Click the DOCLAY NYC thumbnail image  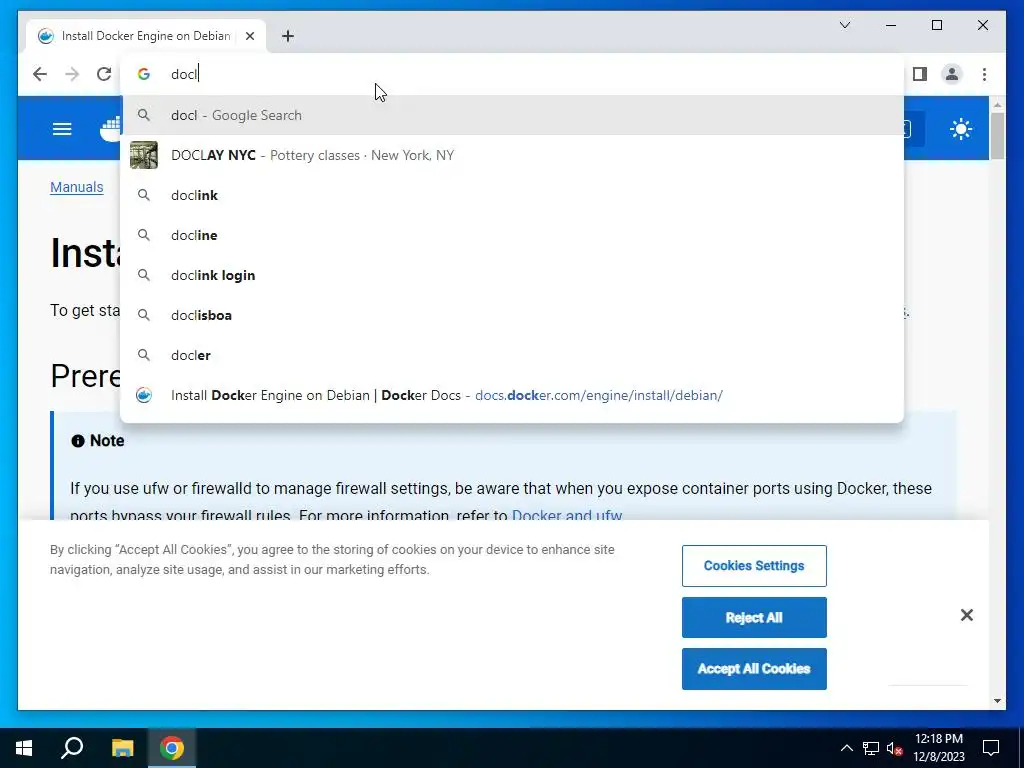tap(144, 155)
